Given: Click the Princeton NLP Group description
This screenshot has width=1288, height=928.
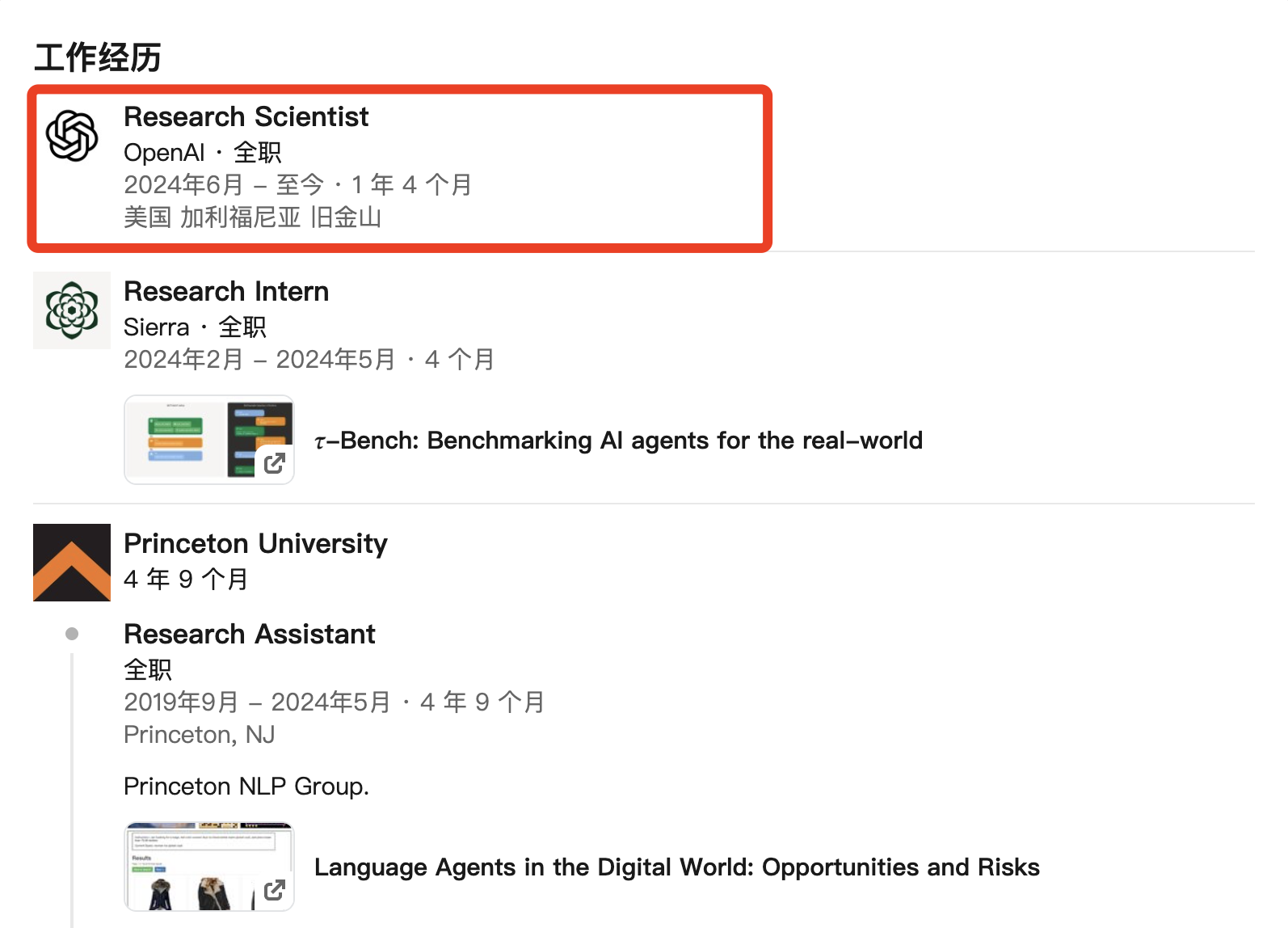Looking at the screenshot, I should tap(246, 787).
